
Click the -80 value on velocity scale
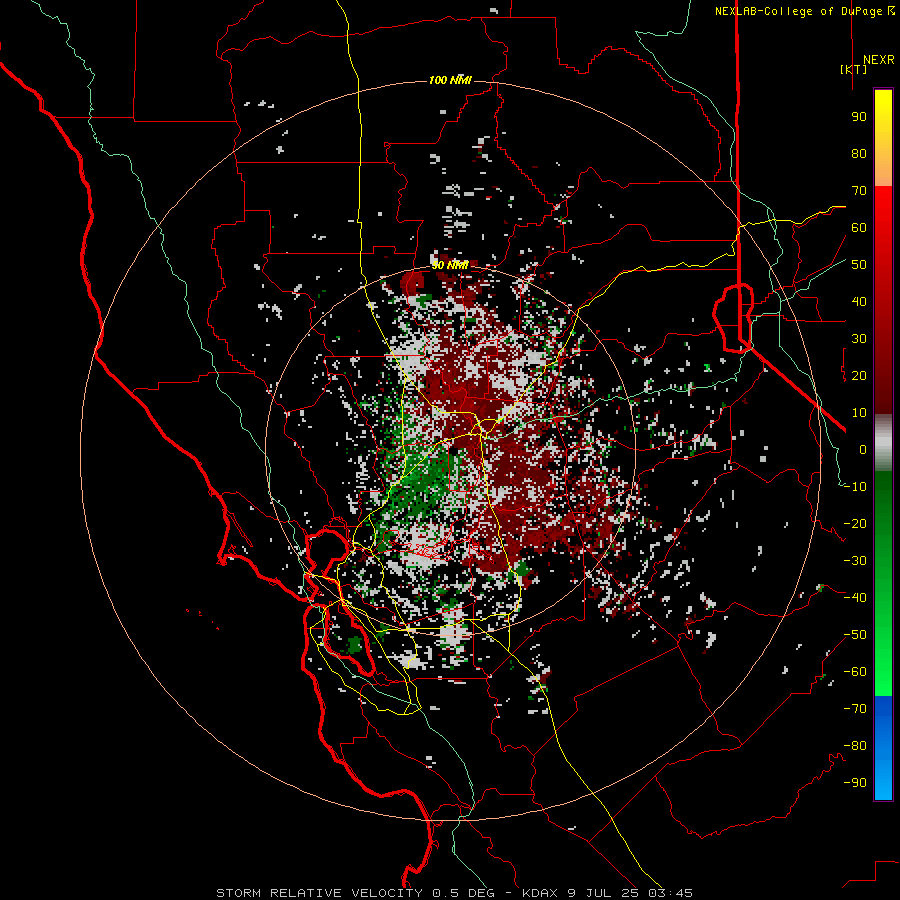coord(855,746)
